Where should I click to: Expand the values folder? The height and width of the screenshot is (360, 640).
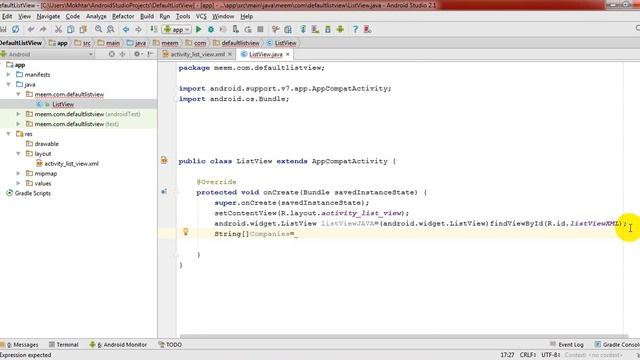(18, 183)
